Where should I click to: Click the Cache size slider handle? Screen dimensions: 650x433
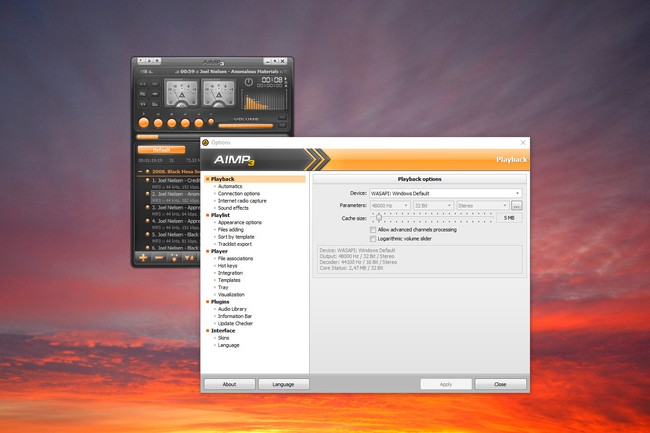click(x=378, y=218)
